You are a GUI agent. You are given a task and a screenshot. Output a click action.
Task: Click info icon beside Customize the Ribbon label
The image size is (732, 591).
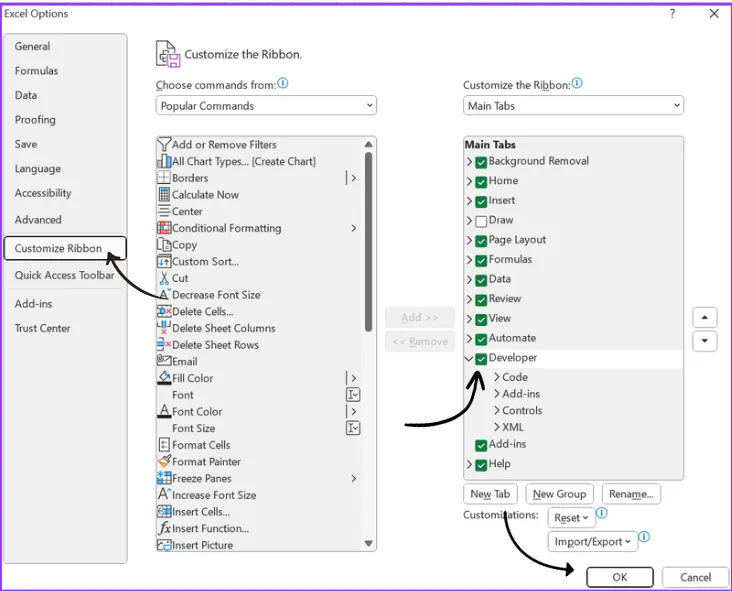click(x=577, y=84)
